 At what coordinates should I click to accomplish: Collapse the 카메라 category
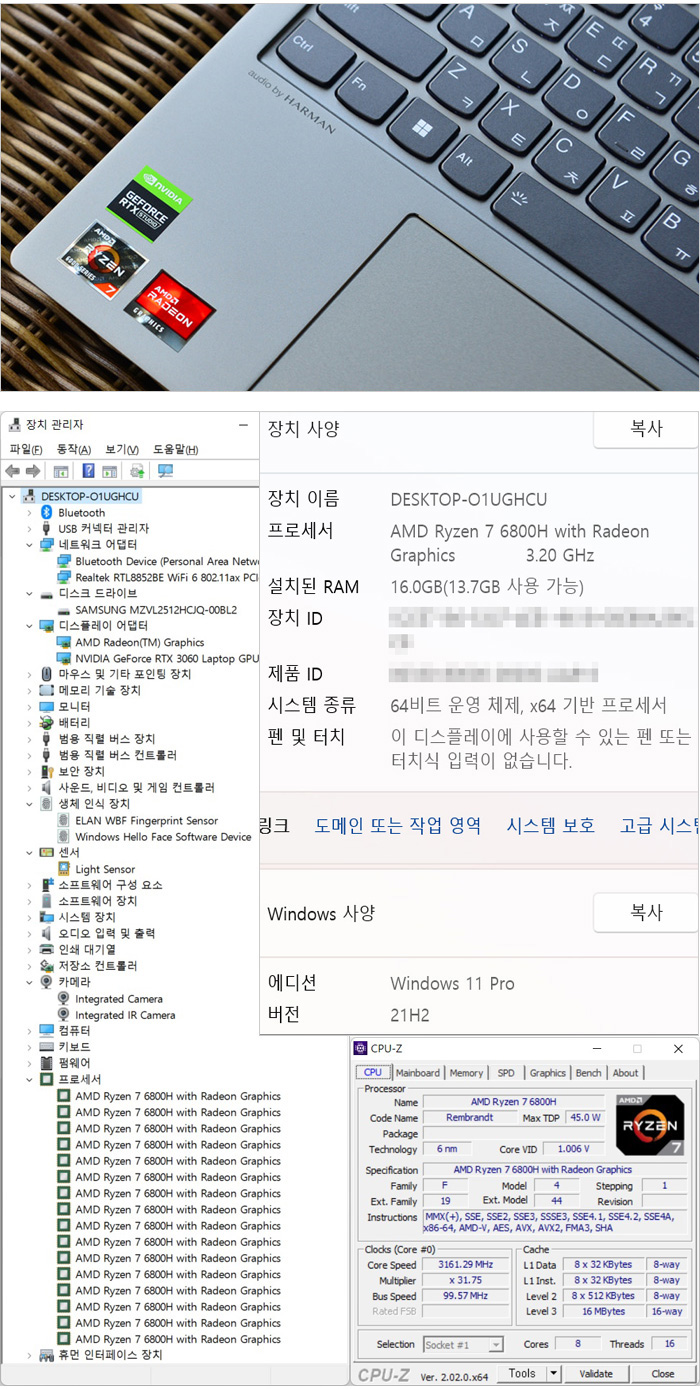click(30, 982)
